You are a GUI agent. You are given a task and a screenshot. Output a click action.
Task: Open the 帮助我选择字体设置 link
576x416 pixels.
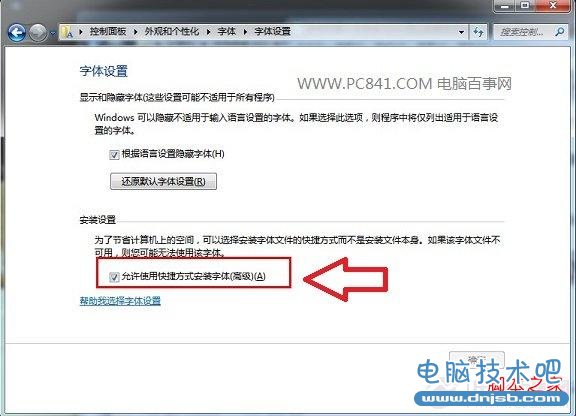120,301
